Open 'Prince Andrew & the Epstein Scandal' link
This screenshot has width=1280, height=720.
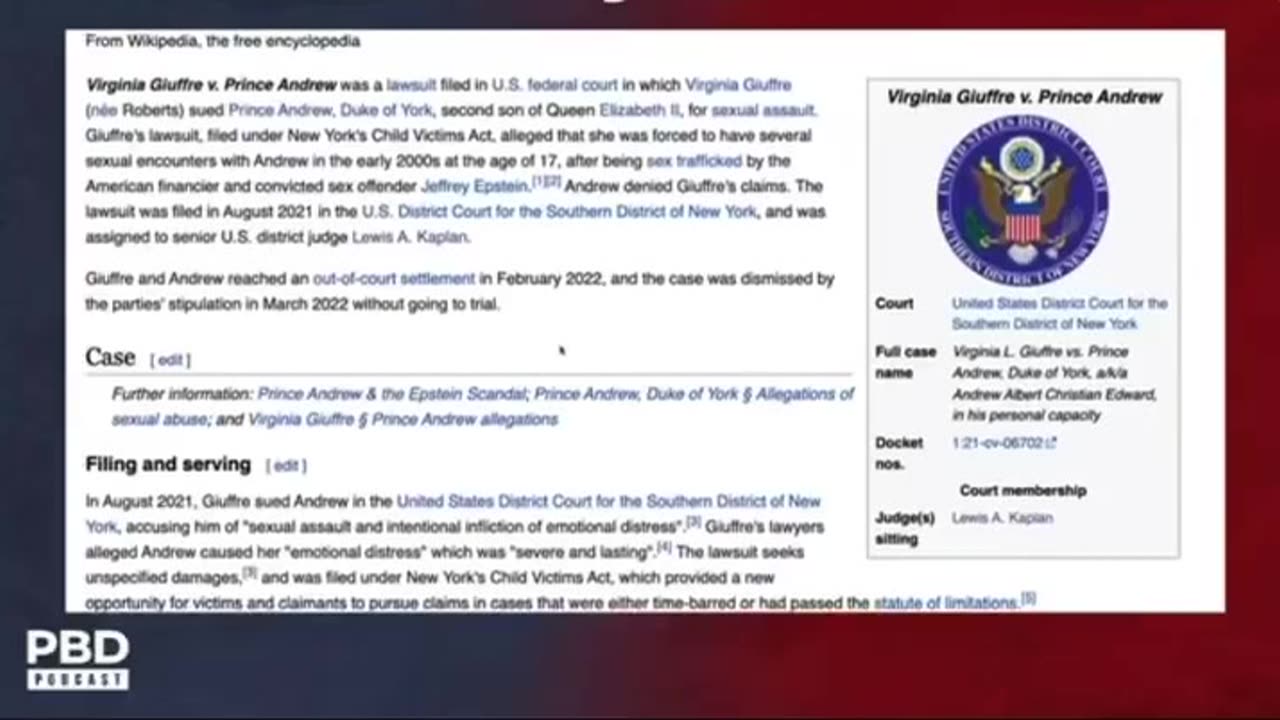coord(391,394)
